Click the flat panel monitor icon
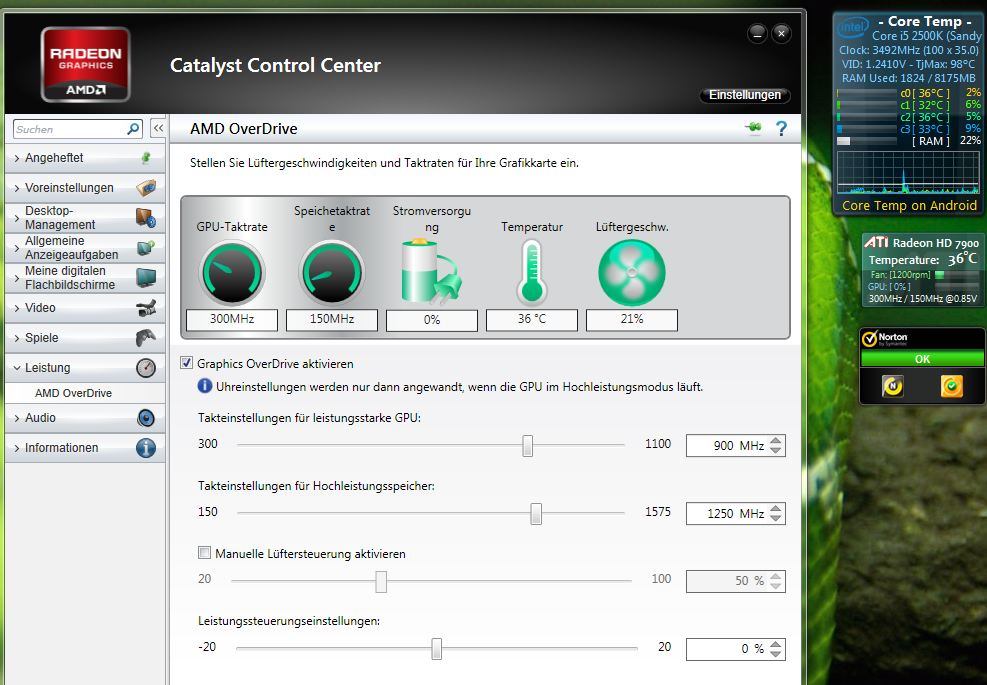Viewport: 987px width, 685px height. pyautogui.click(x=146, y=278)
